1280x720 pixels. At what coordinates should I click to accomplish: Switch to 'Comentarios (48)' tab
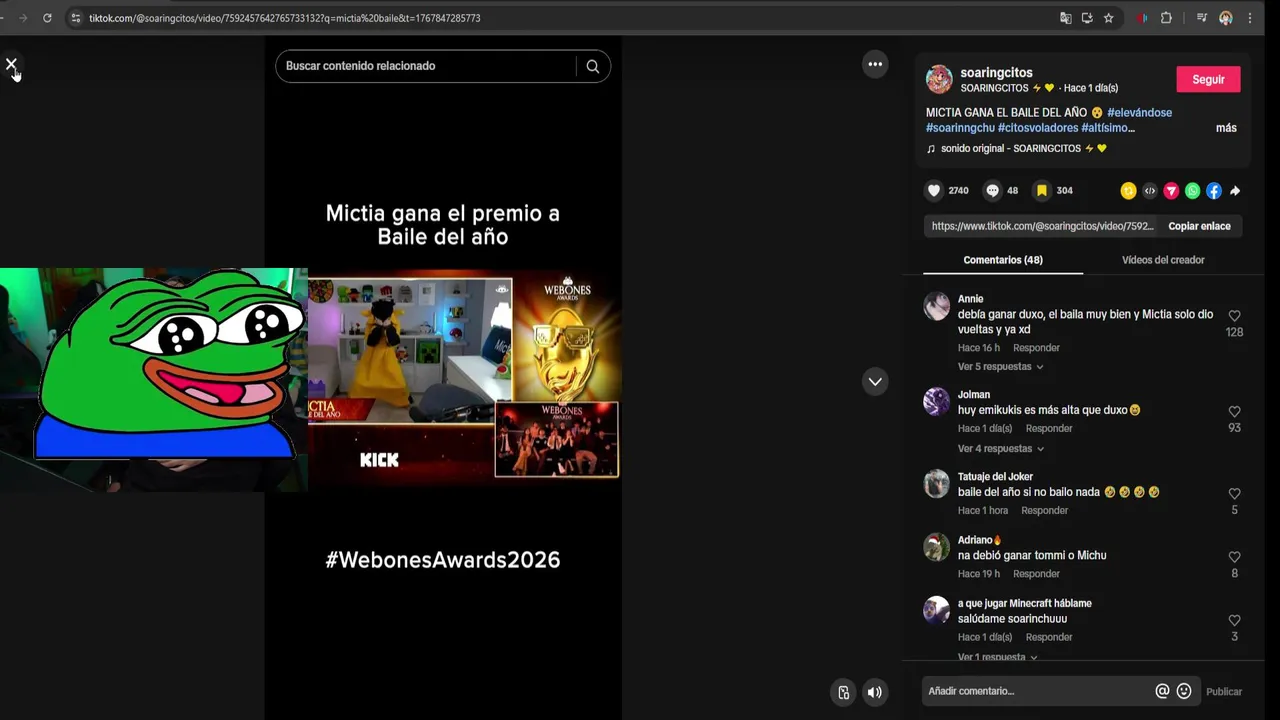(x=1003, y=260)
